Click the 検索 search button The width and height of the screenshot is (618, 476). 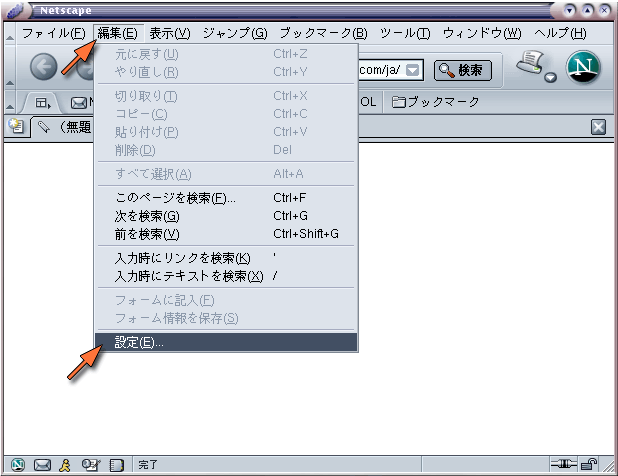pyautogui.click(x=463, y=71)
